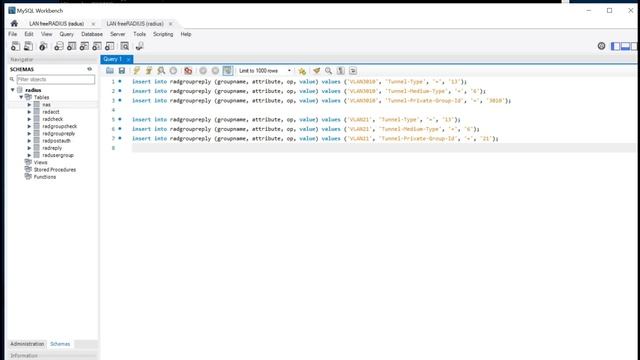Create a new schema from toolbar
640x360 pixels.
click(59, 46)
